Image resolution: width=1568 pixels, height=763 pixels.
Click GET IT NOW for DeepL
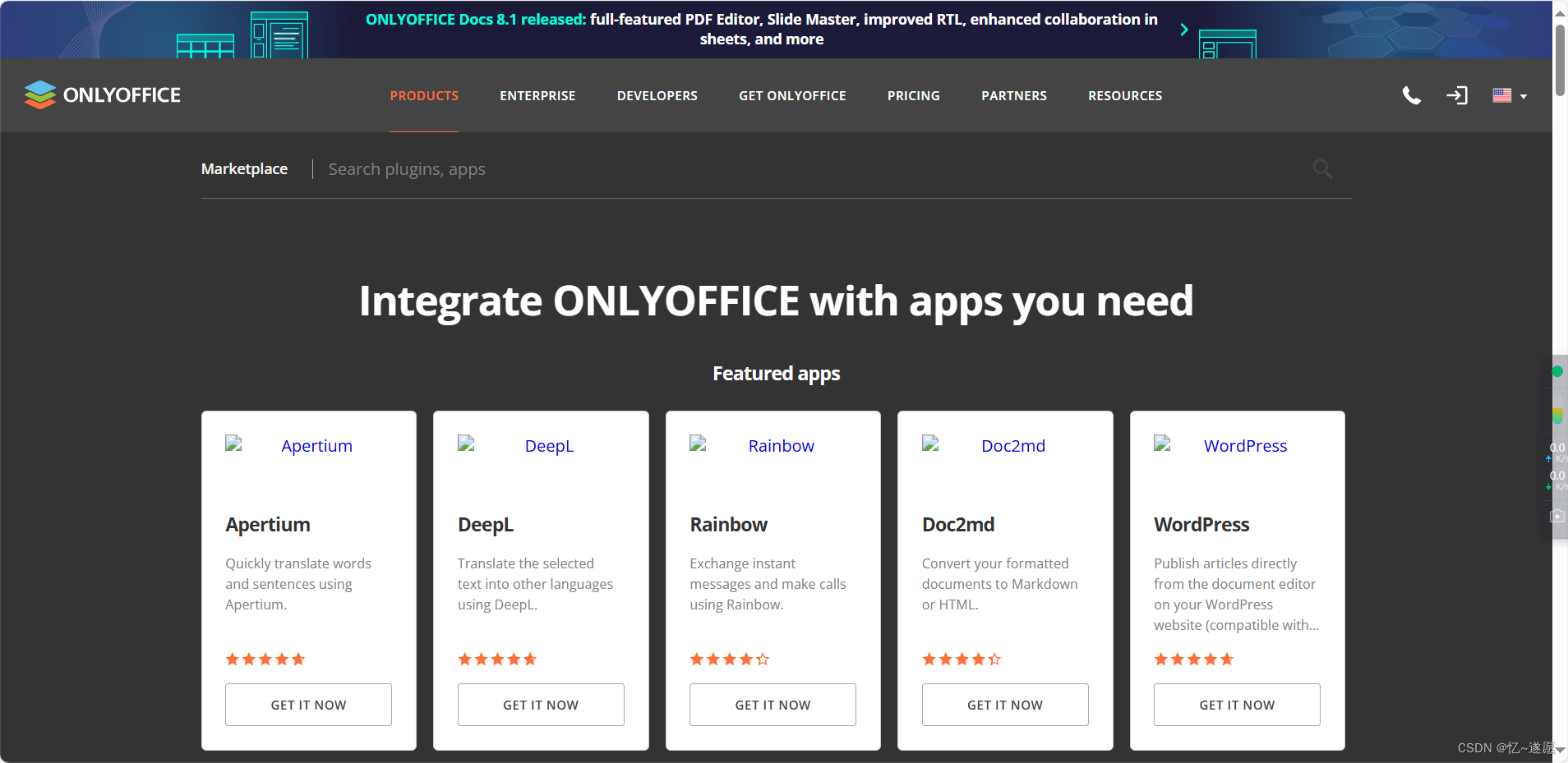(x=541, y=705)
